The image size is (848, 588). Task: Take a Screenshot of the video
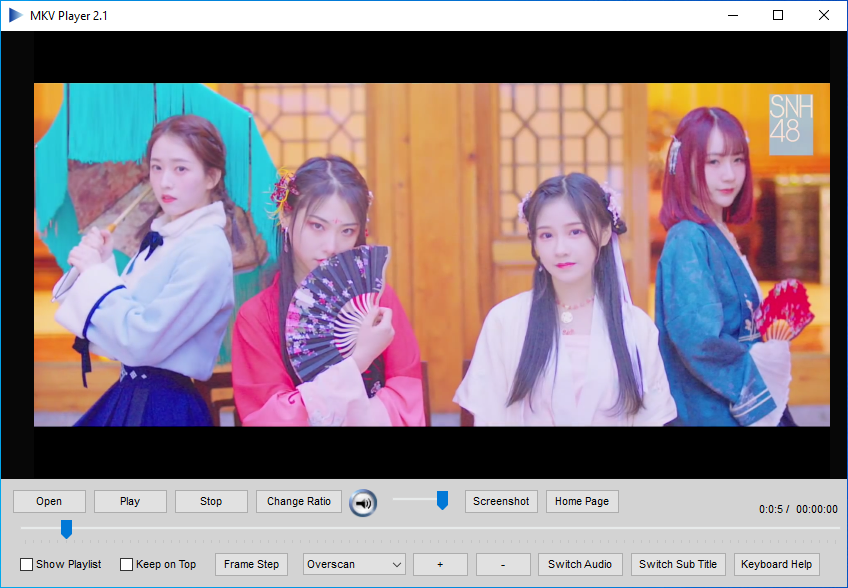501,502
